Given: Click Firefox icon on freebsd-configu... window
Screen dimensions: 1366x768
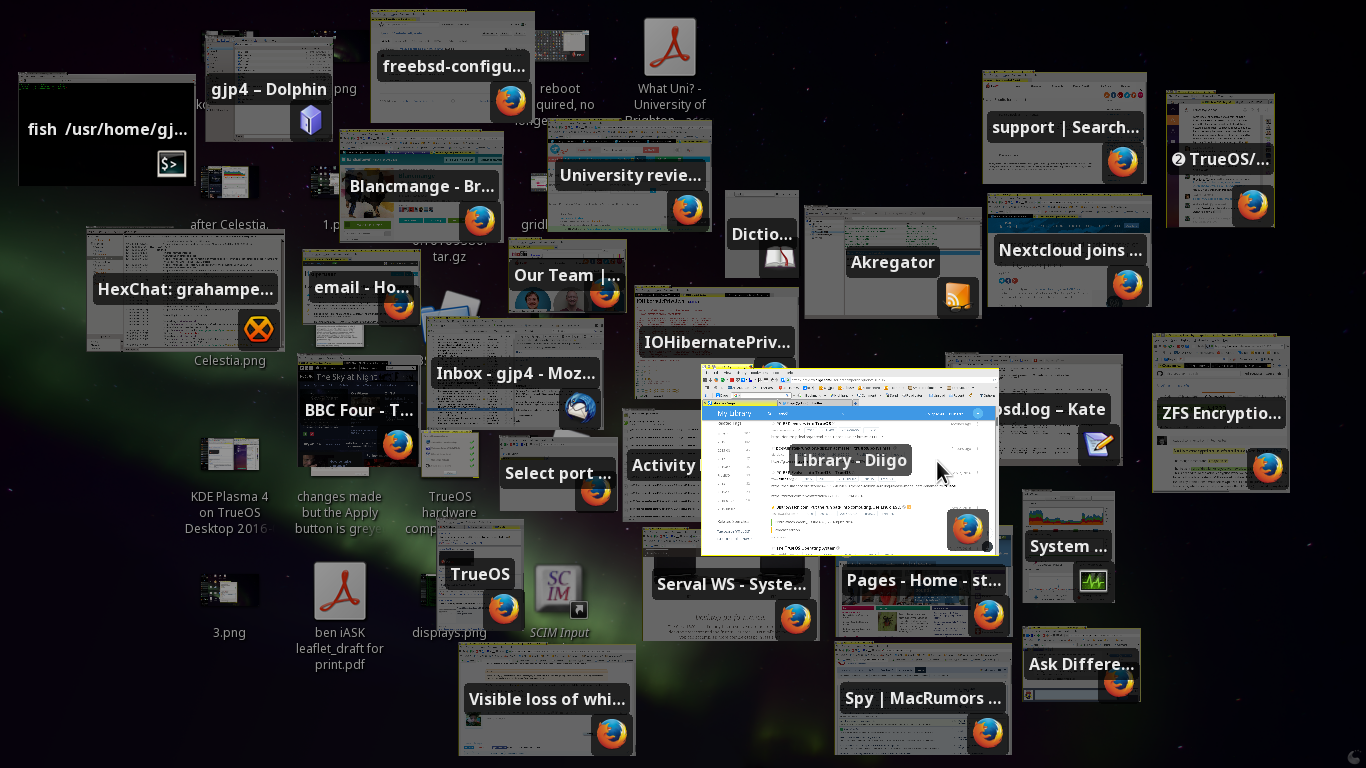Looking at the screenshot, I should [511, 100].
